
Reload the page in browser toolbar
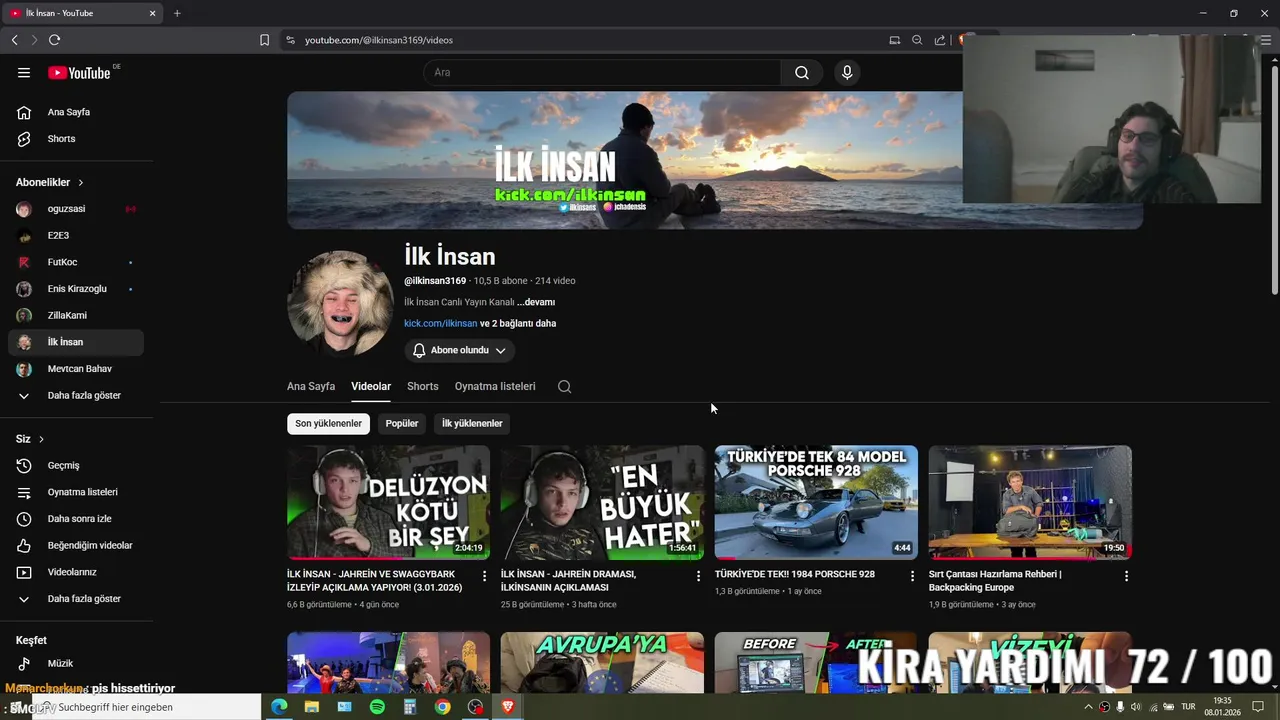click(54, 40)
